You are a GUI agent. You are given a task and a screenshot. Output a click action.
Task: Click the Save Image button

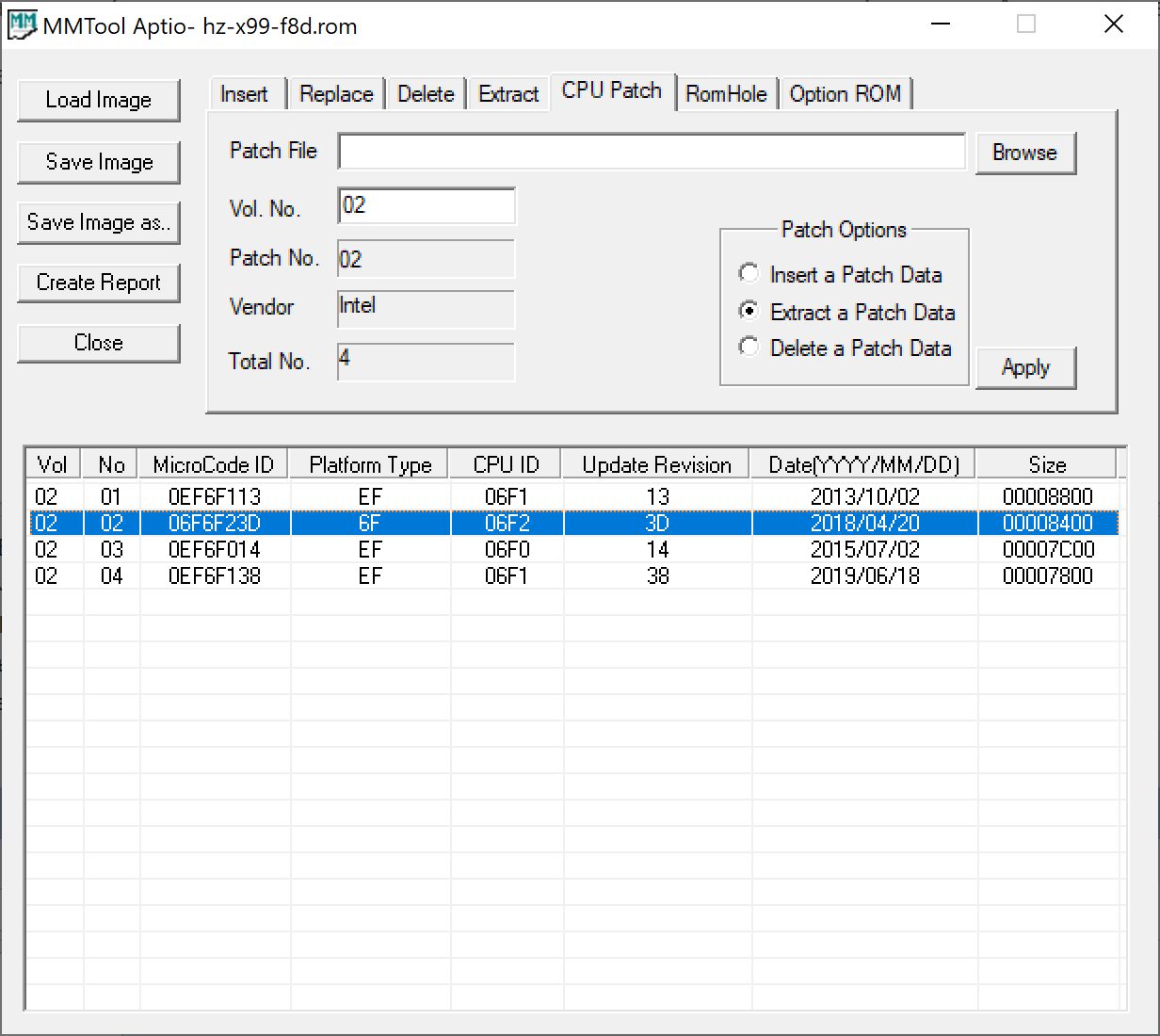tap(99, 162)
